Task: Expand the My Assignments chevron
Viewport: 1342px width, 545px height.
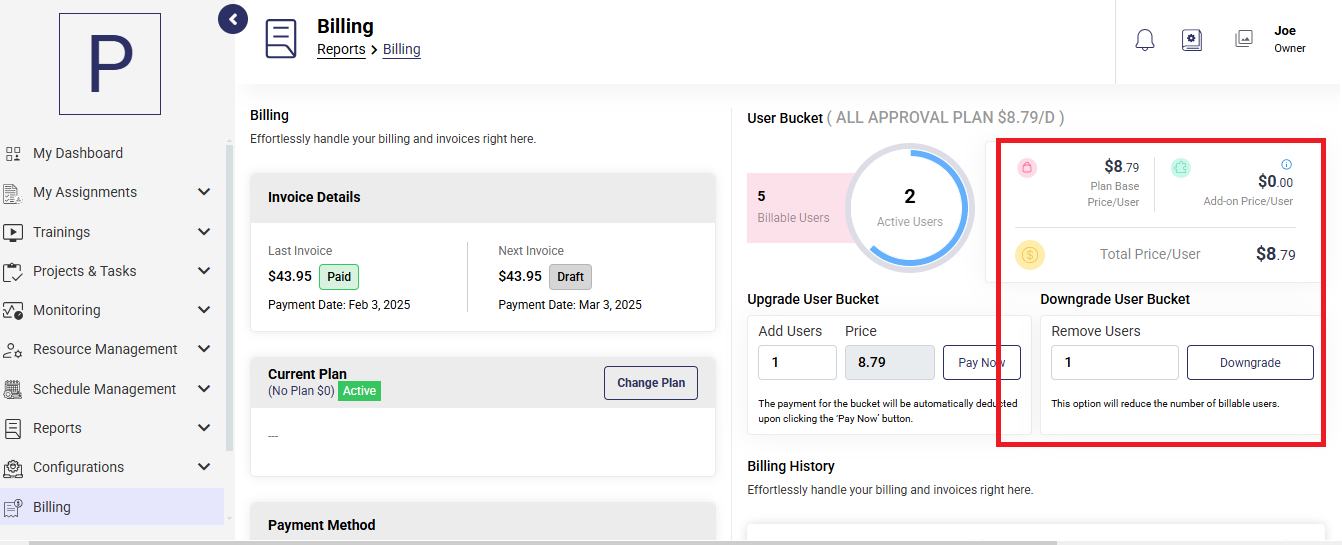Action: (x=204, y=192)
